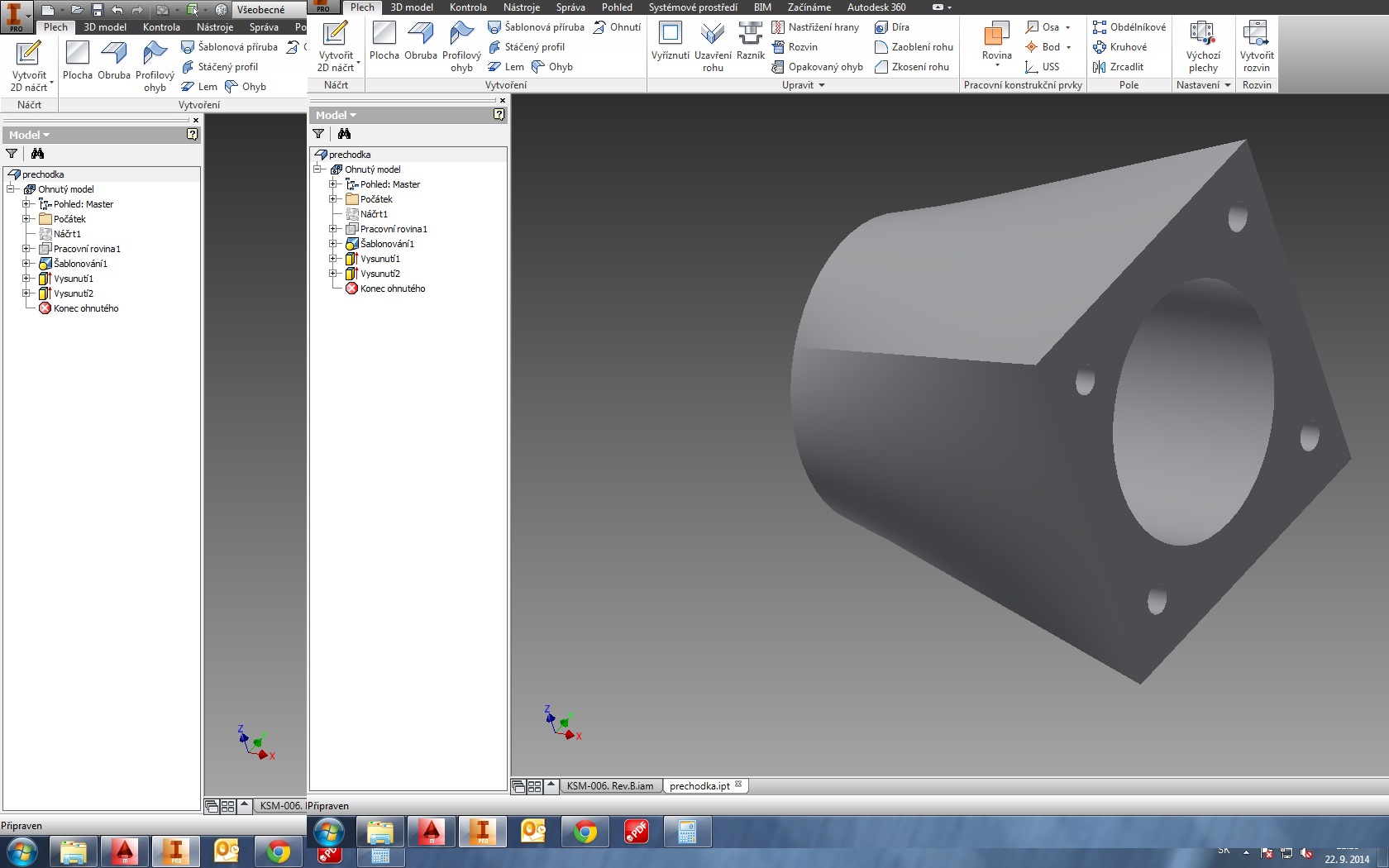Click the filter icon in the right Model browser
Image resolution: width=1389 pixels, height=868 pixels.
coord(318,134)
